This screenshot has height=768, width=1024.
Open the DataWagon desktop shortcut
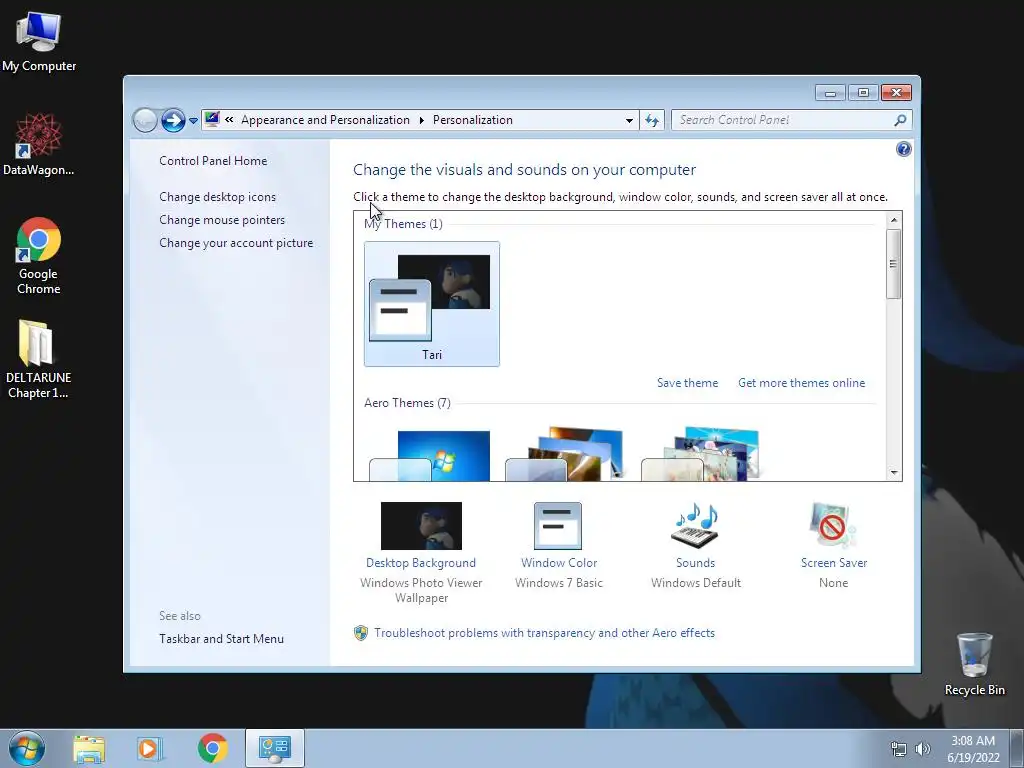point(39,144)
